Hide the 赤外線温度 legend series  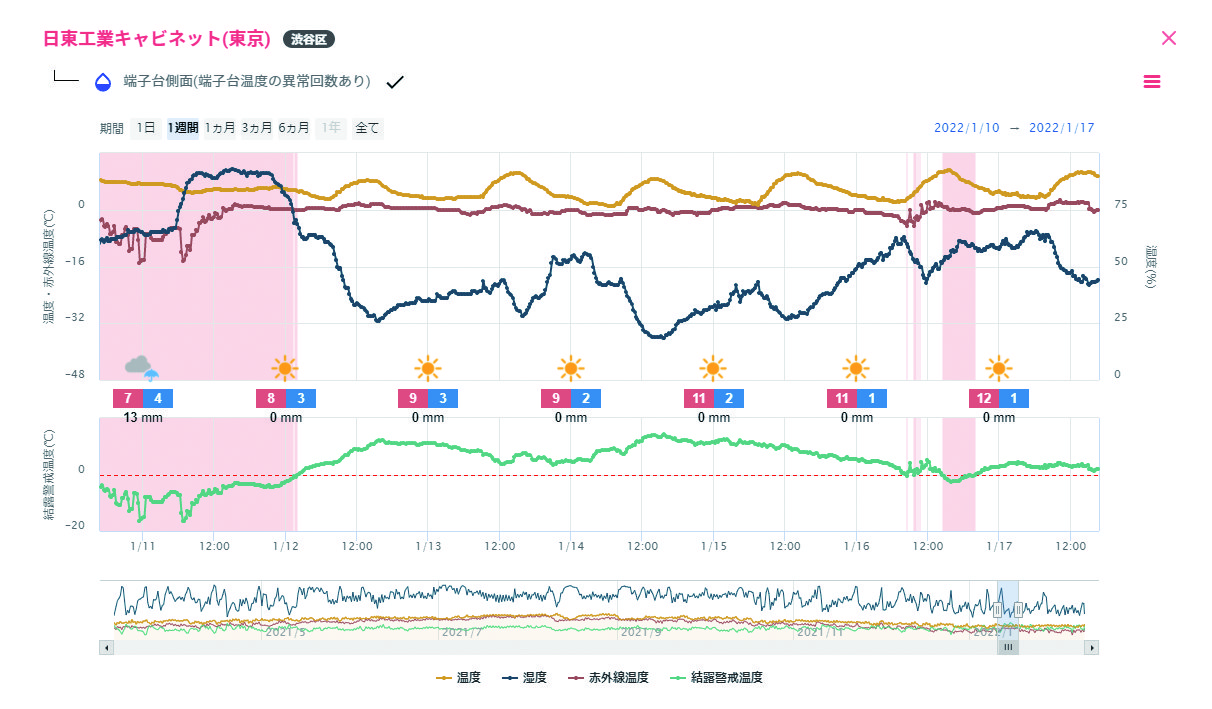pyautogui.click(x=608, y=678)
